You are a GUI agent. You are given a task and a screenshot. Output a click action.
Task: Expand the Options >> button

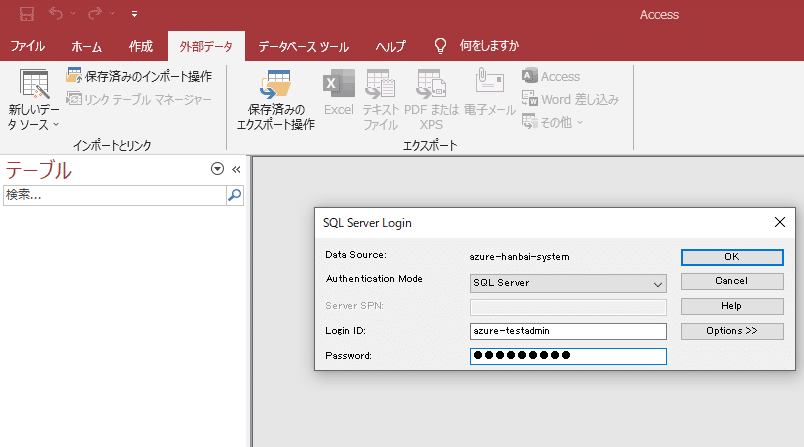coord(732,331)
